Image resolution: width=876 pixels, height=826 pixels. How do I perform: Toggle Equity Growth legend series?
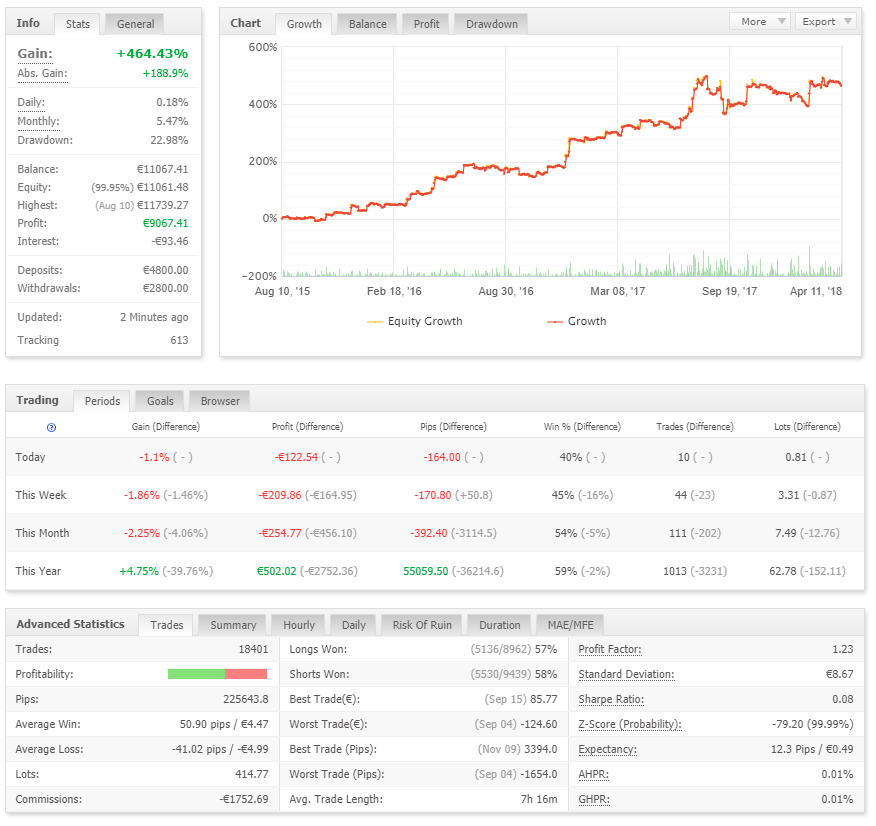coord(415,321)
